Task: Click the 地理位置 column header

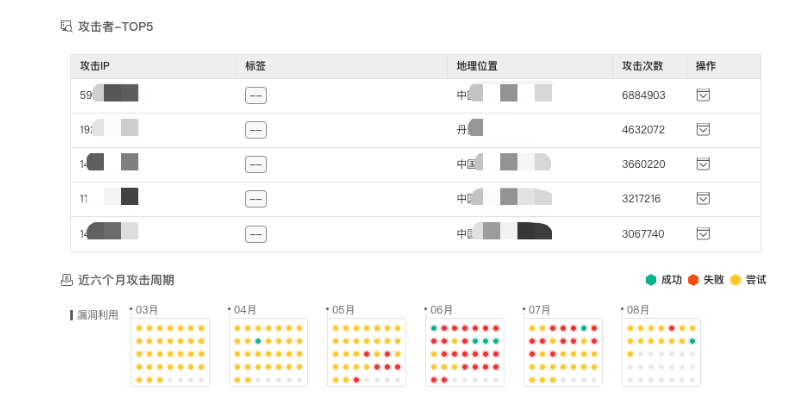Action: (477, 66)
